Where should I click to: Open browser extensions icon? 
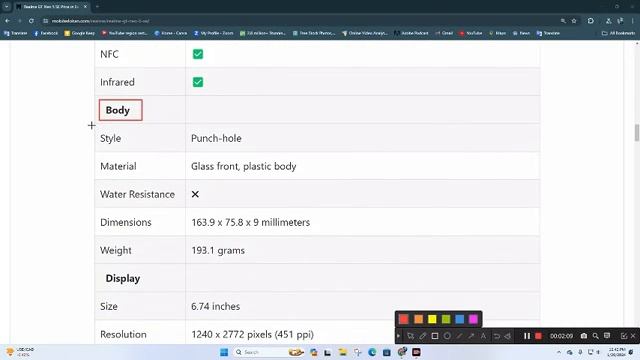tap(591, 21)
